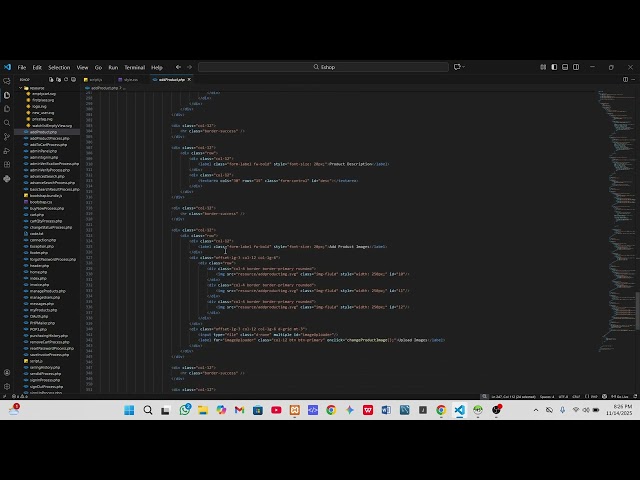The image size is (640, 480).
Task: Open manageProducts.php in the file tree
Action: 47,291
